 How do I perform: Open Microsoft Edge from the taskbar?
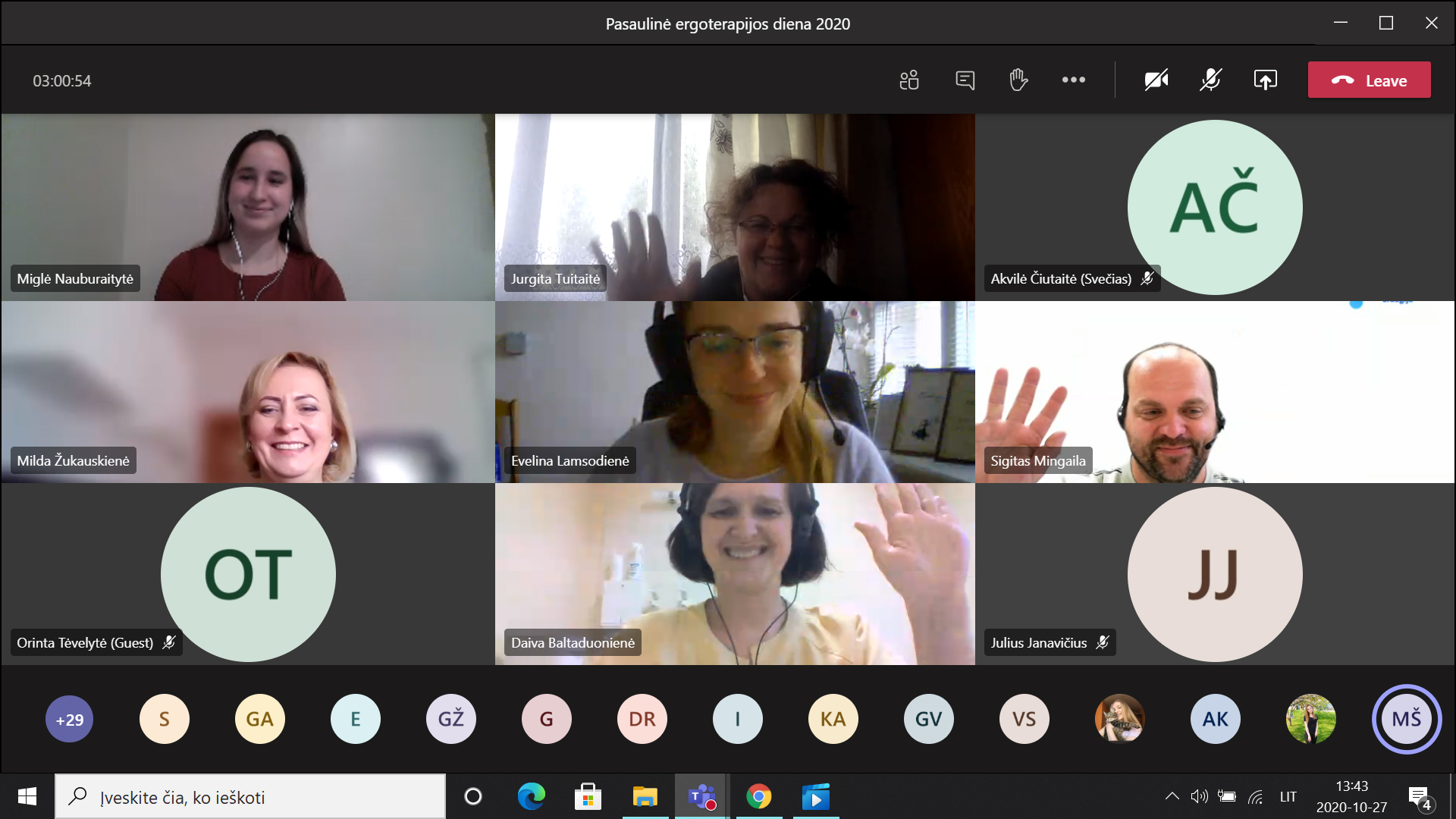[531, 796]
